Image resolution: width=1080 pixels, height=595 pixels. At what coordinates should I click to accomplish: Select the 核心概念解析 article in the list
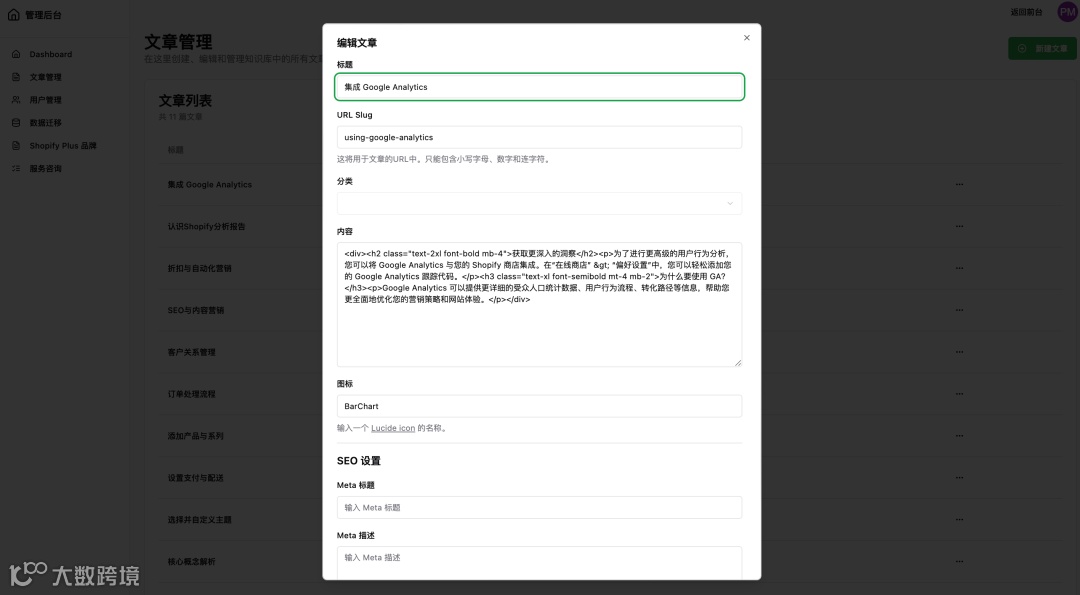click(191, 562)
